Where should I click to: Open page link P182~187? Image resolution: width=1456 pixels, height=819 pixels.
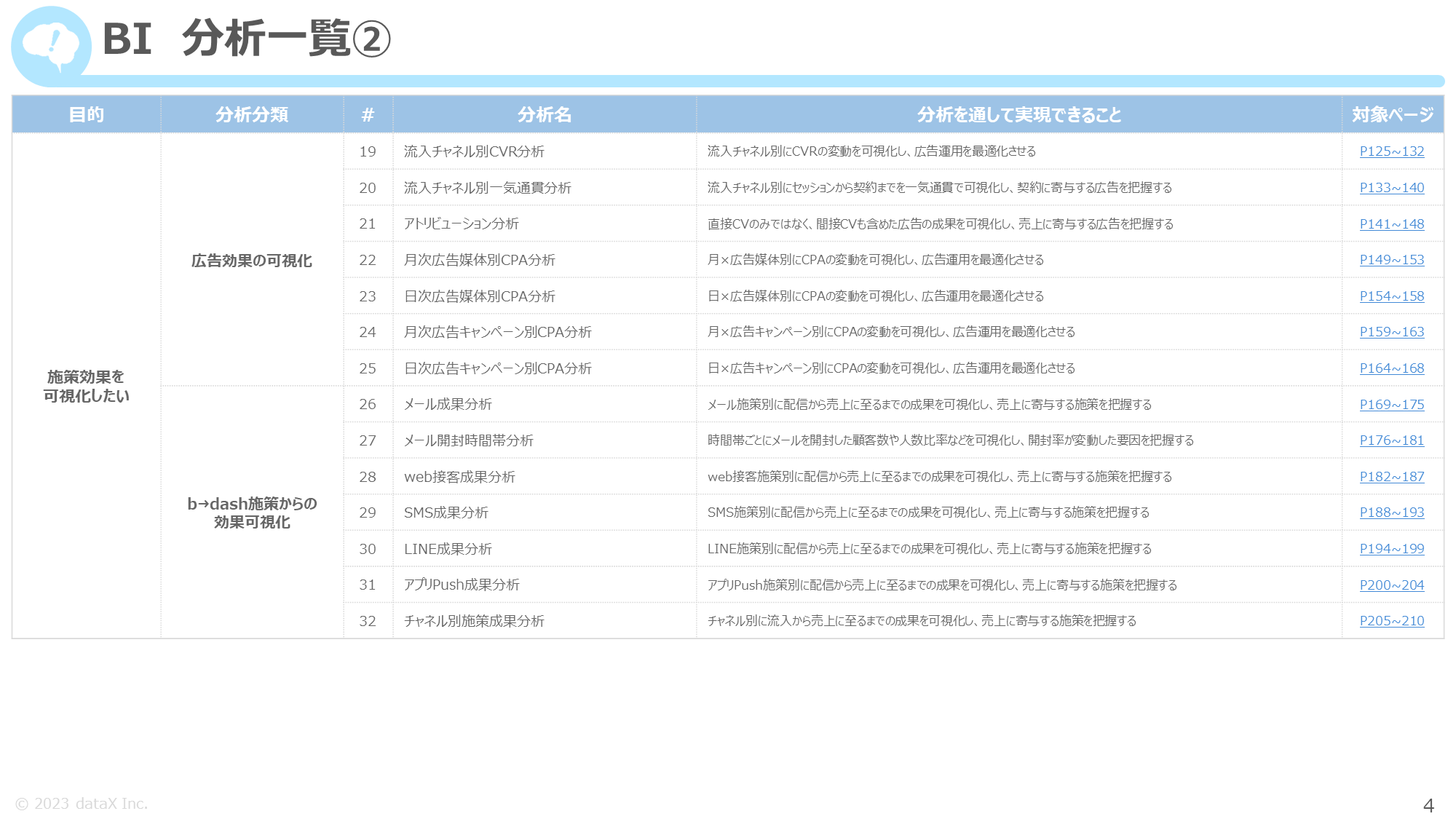[x=1391, y=477]
